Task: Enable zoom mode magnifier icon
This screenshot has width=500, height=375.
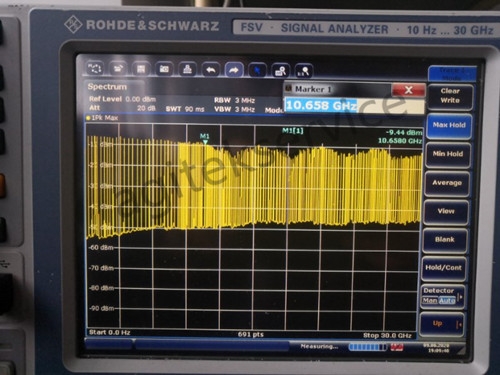Action: click(x=280, y=71)
